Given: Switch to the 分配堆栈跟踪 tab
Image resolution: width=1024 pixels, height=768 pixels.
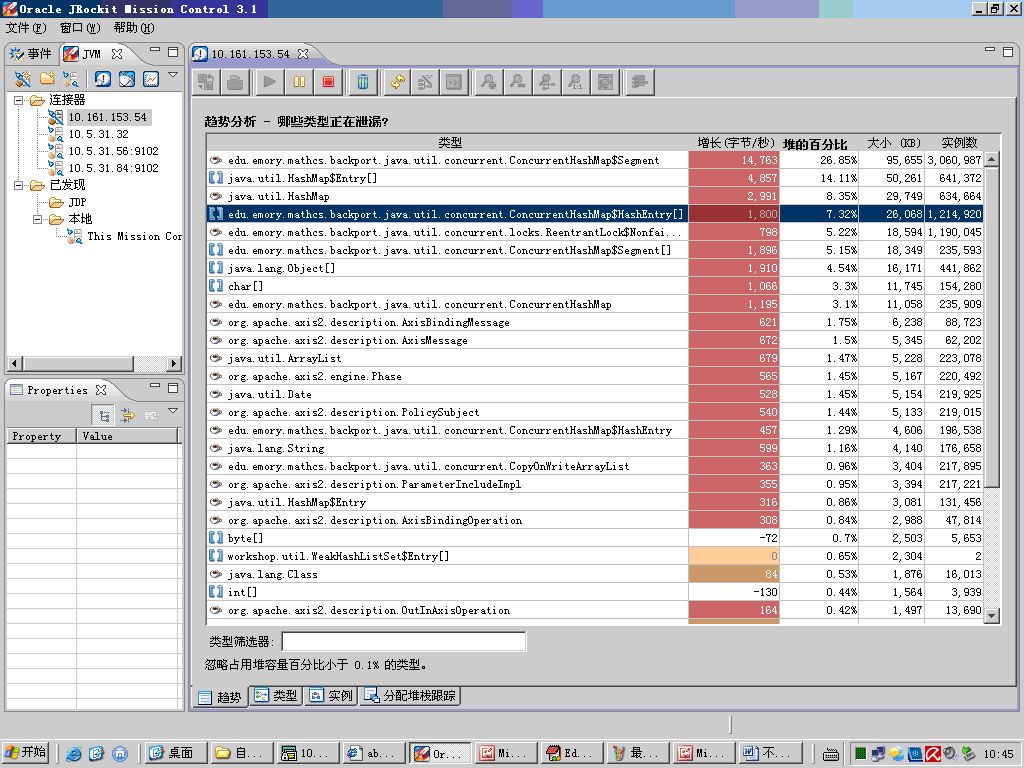Looking at the screenshot, I should coord(411,696).
